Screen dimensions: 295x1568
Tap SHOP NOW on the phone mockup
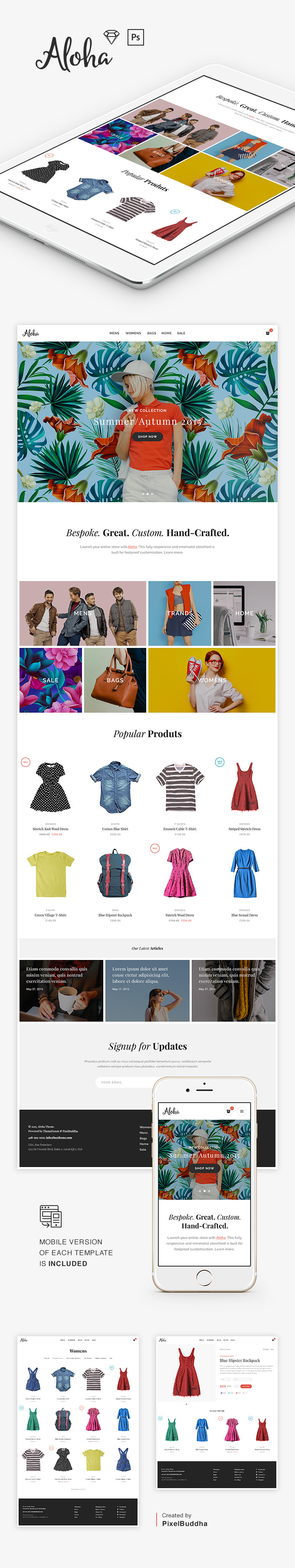coord(204,1168)
